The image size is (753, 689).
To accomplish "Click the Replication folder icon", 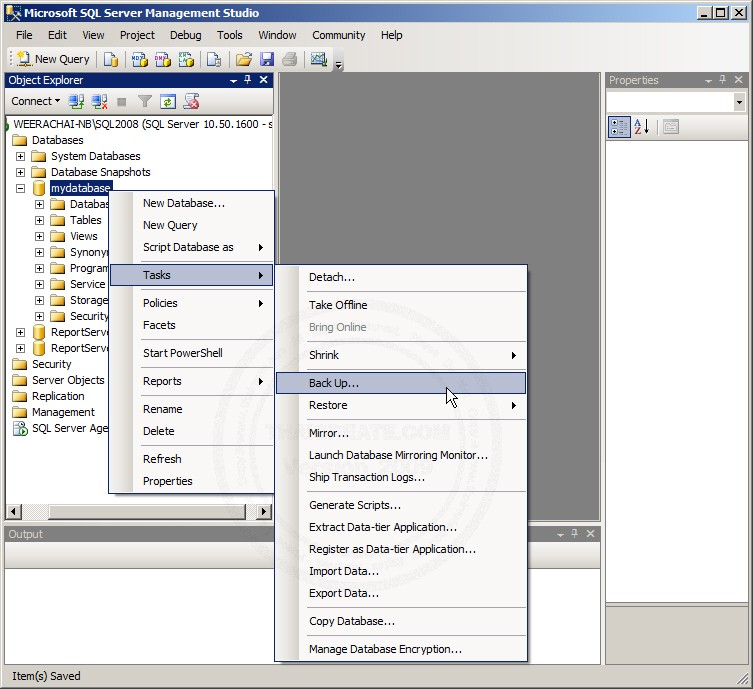I will click(20, 396).
